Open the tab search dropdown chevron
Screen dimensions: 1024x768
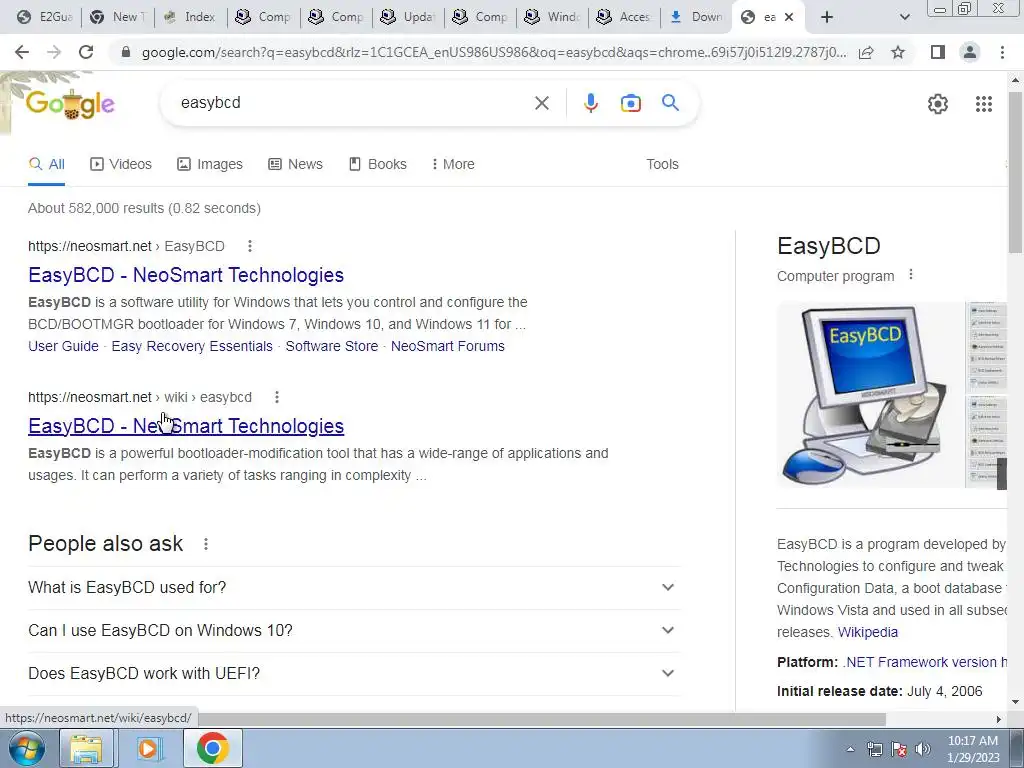click(x=904, y=17)
